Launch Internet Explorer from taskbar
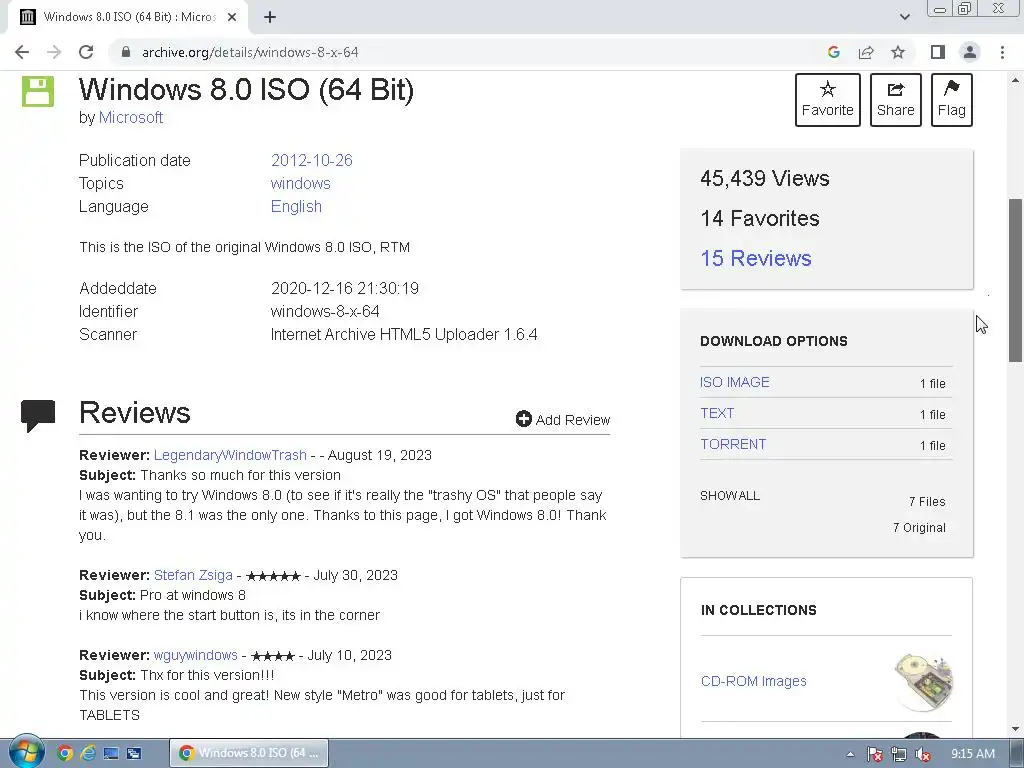Image resolution: width=1024 pixels, height=768 pixels. tap(88, 753)
